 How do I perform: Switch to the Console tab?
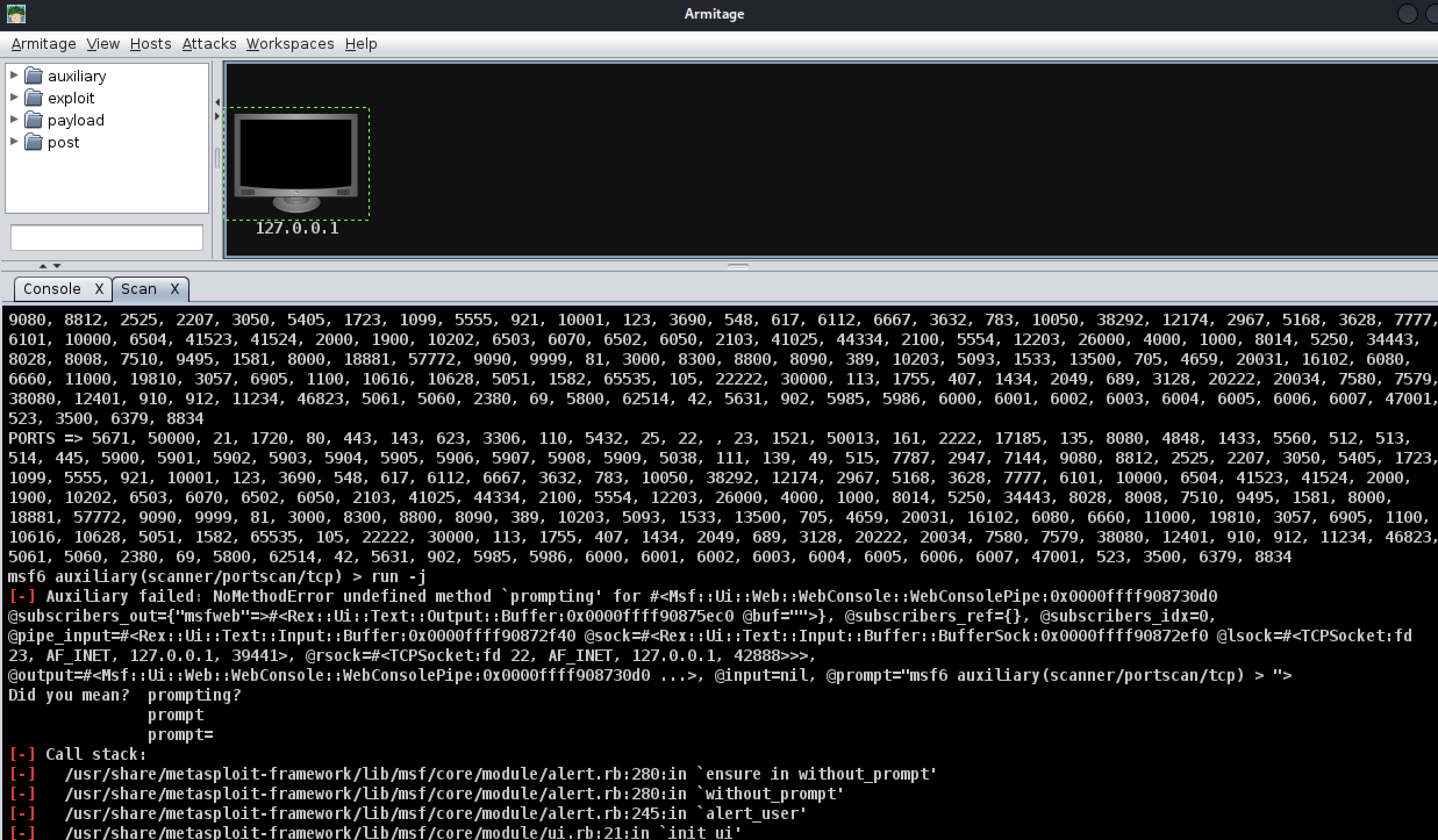52,289
